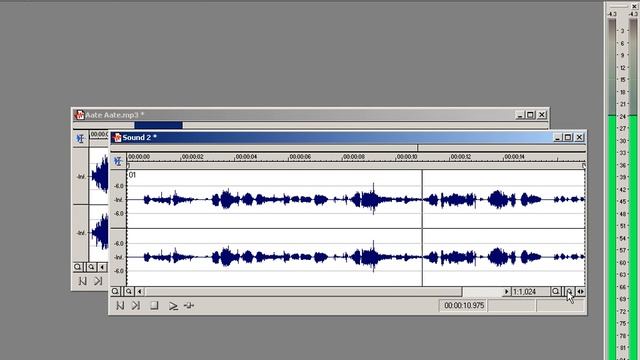Maximize the Aate Aate.mp3 window
This screenshot has width=640, height=360.
tap(530, 115)
